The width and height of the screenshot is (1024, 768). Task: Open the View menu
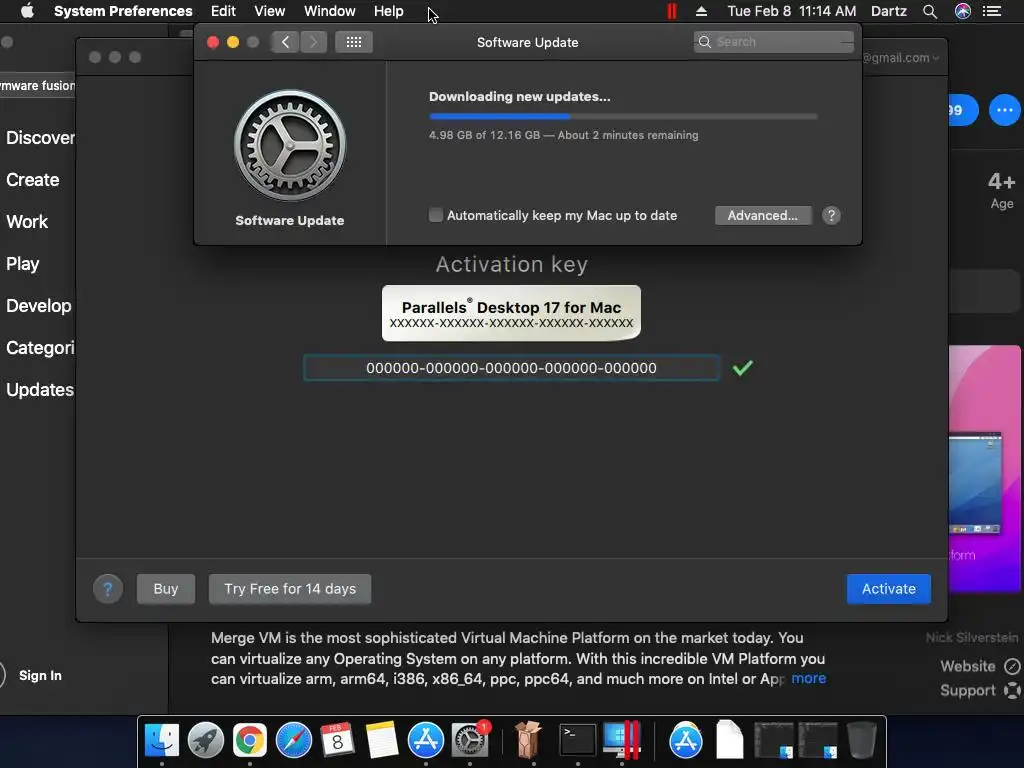[x=270, y=11]
